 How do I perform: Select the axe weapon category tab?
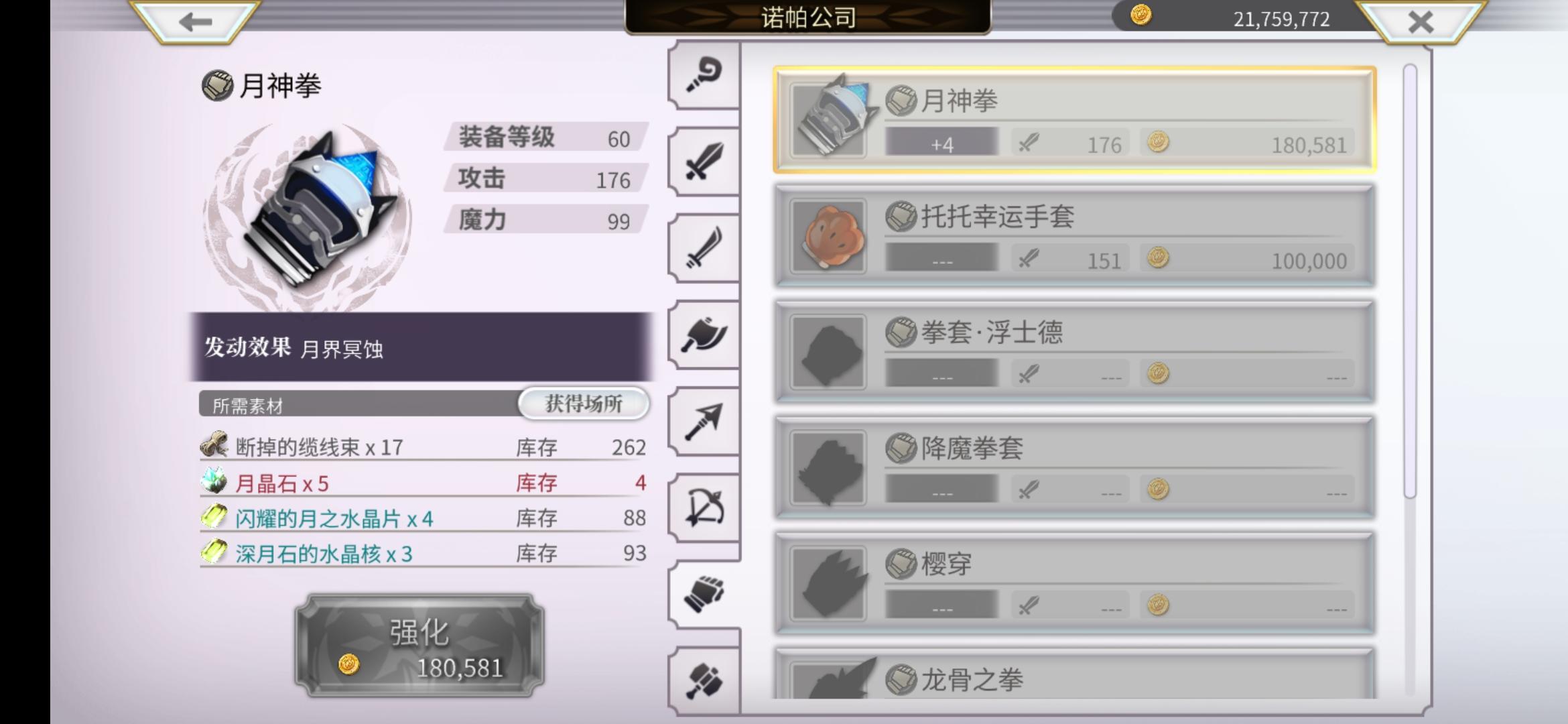pyautogui.click(x=704, y=334)
